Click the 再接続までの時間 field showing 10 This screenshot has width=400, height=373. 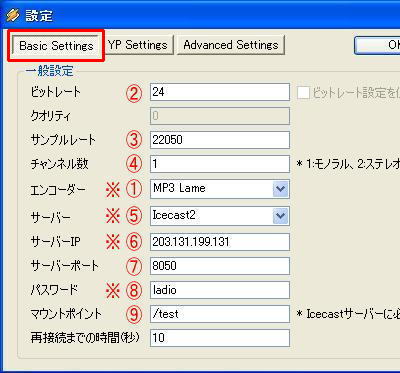pos(220,338)
